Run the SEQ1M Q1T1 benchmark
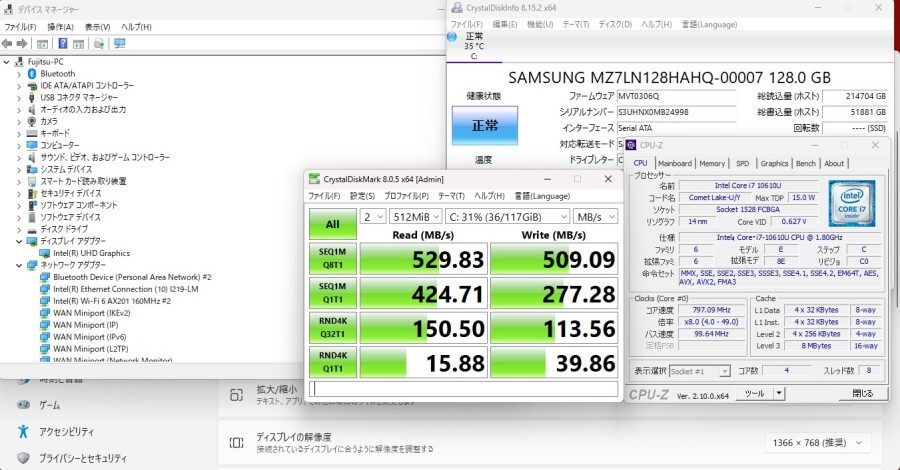The image size is (900, 470). pyautogui.click(x=333, y=293)
